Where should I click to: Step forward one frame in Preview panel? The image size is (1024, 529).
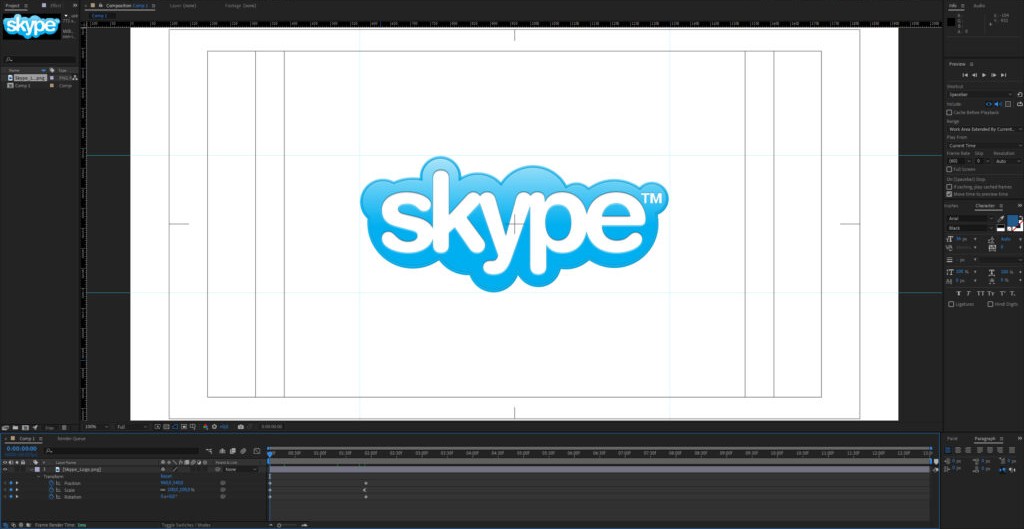click(x=993, y=74)
